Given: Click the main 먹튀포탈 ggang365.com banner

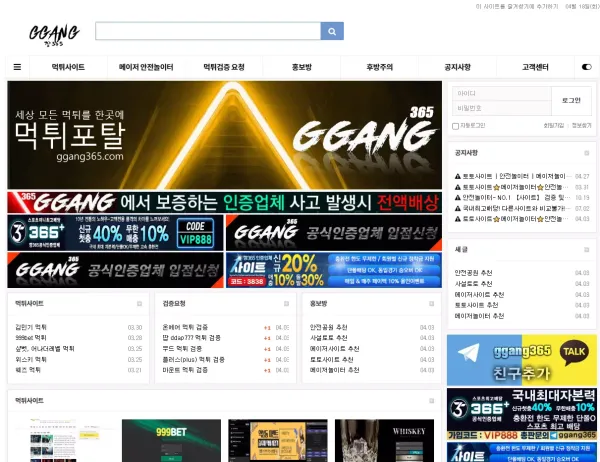Looking at the screenshot, I should [225, 135].
